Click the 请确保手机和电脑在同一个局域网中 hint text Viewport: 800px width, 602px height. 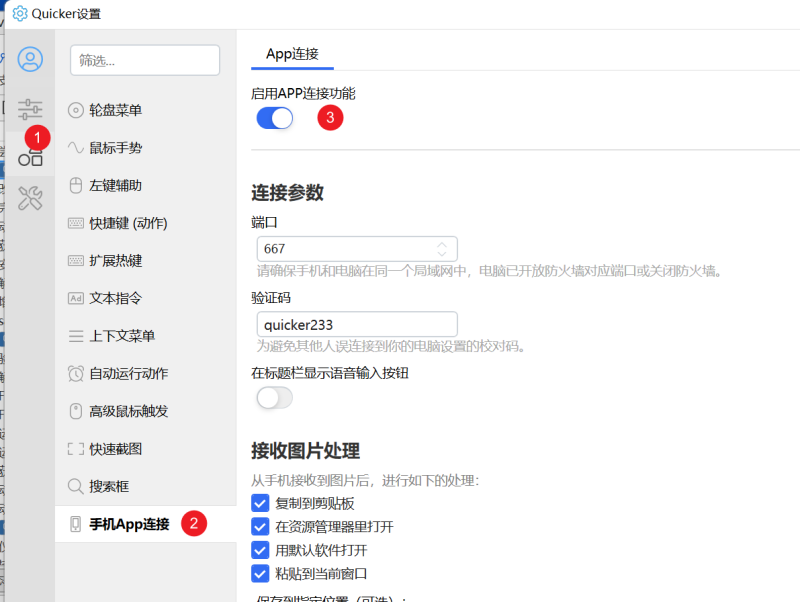(x=489, y=271)
